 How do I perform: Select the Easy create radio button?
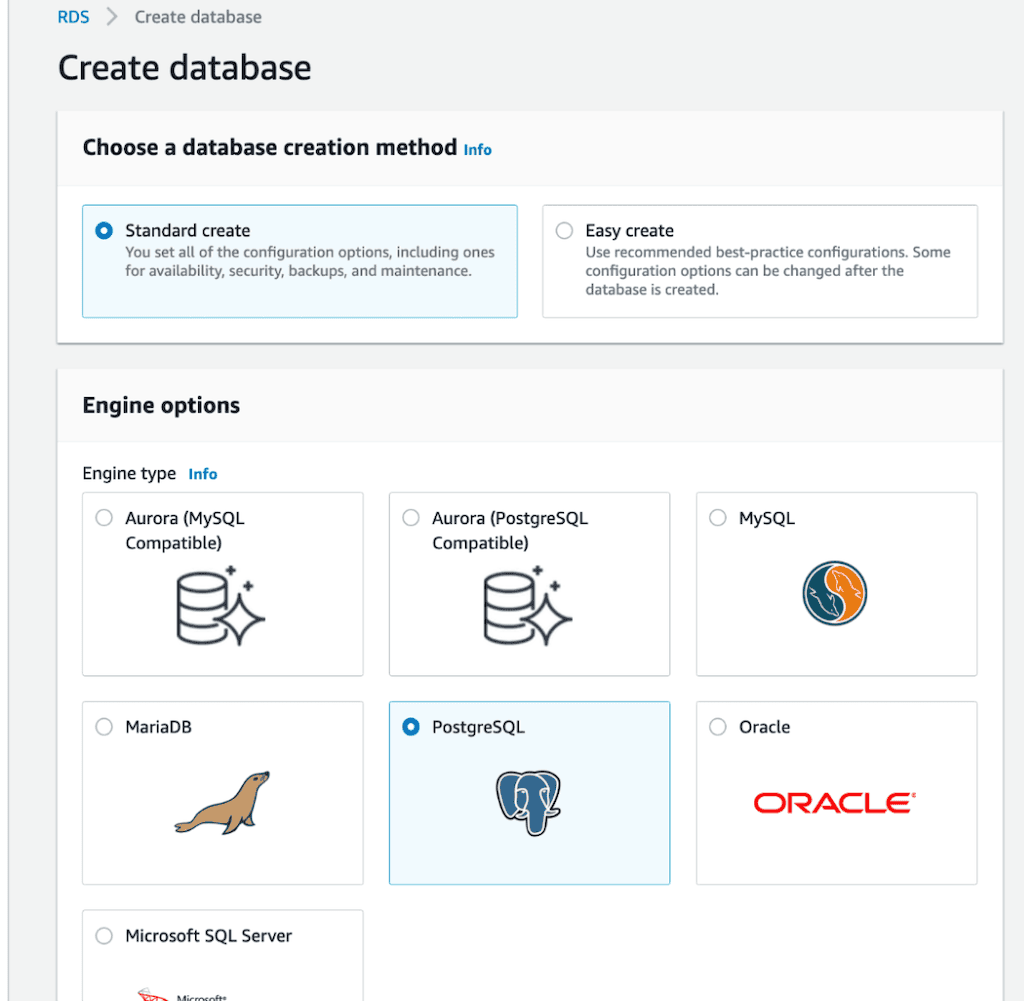[x=563, y=230]
